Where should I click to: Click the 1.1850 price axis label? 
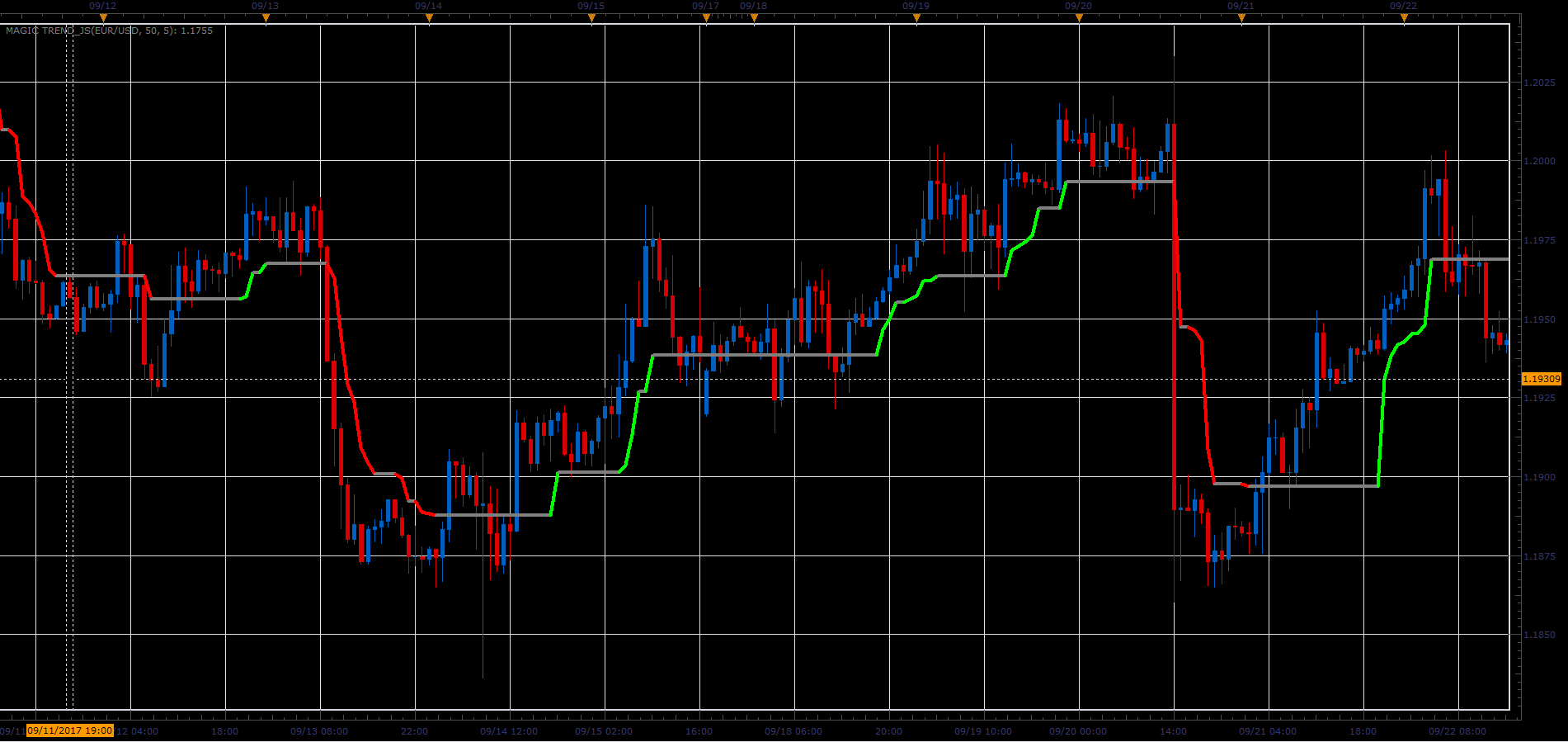[1539, 635]
